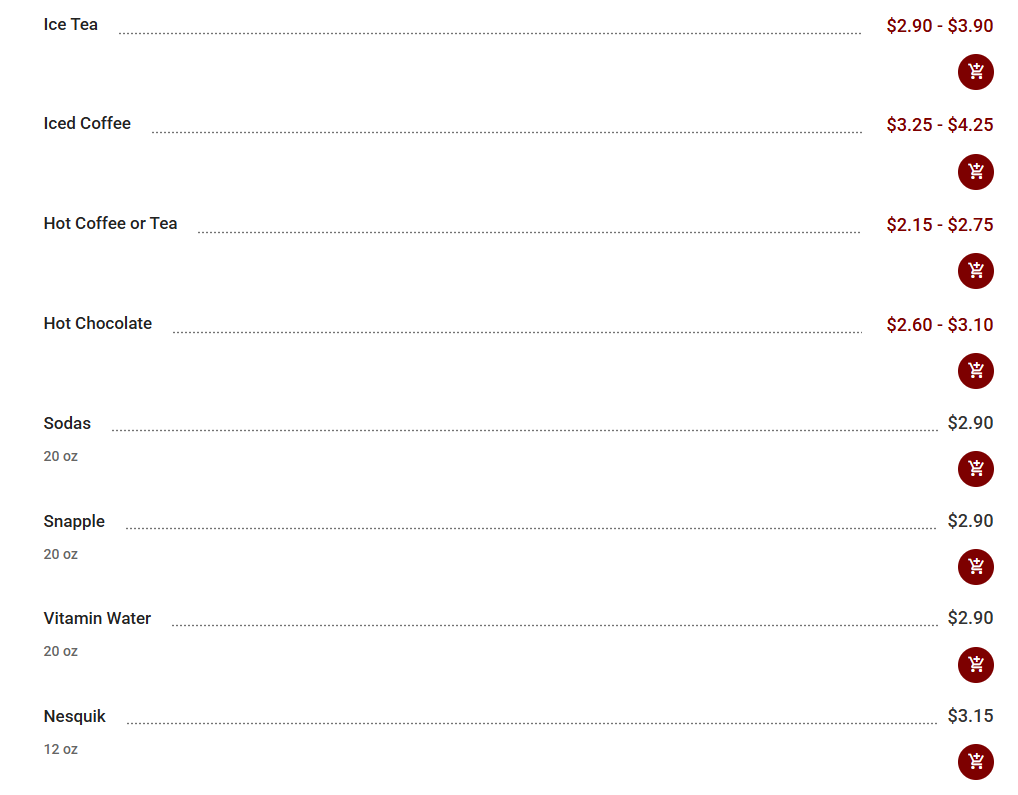Add Nesquik to the cart
This screenshot has width=1018, height=795.
976,762
